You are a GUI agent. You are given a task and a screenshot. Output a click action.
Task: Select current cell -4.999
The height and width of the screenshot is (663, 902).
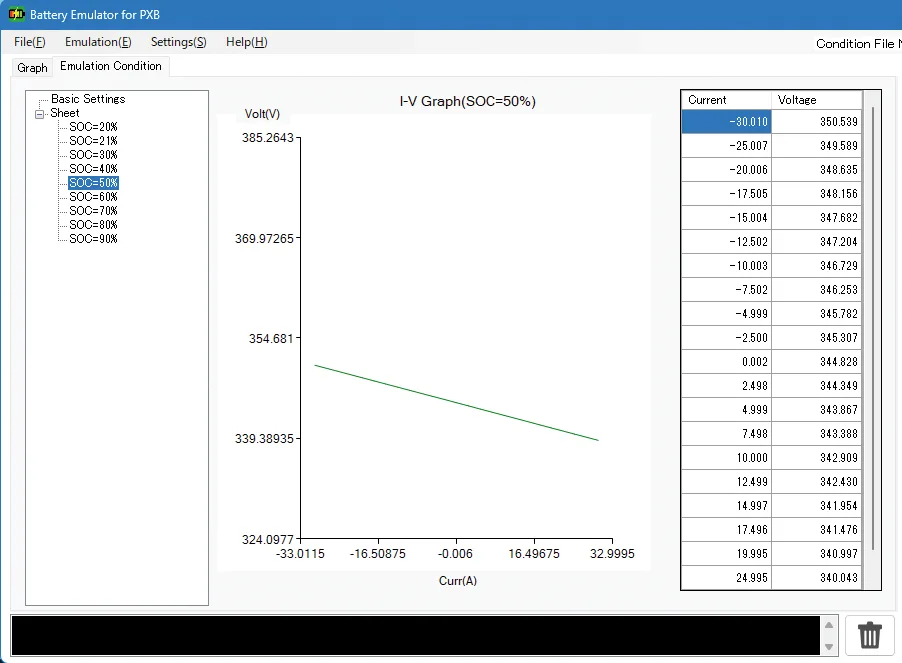[727, 313]
